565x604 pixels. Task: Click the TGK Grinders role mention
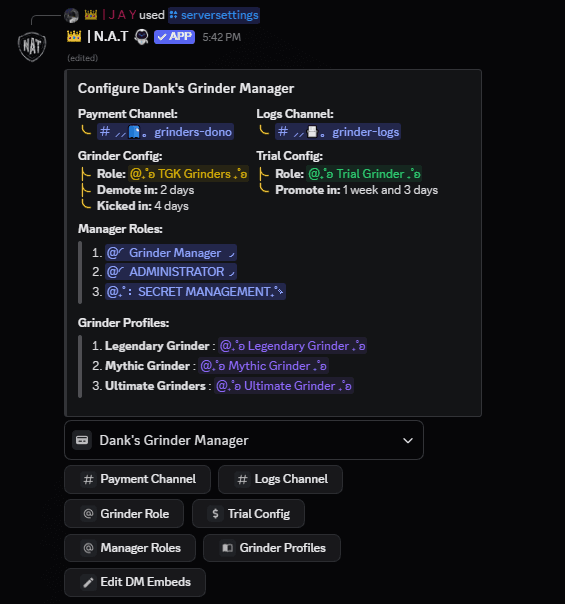(x=188, y=174)
